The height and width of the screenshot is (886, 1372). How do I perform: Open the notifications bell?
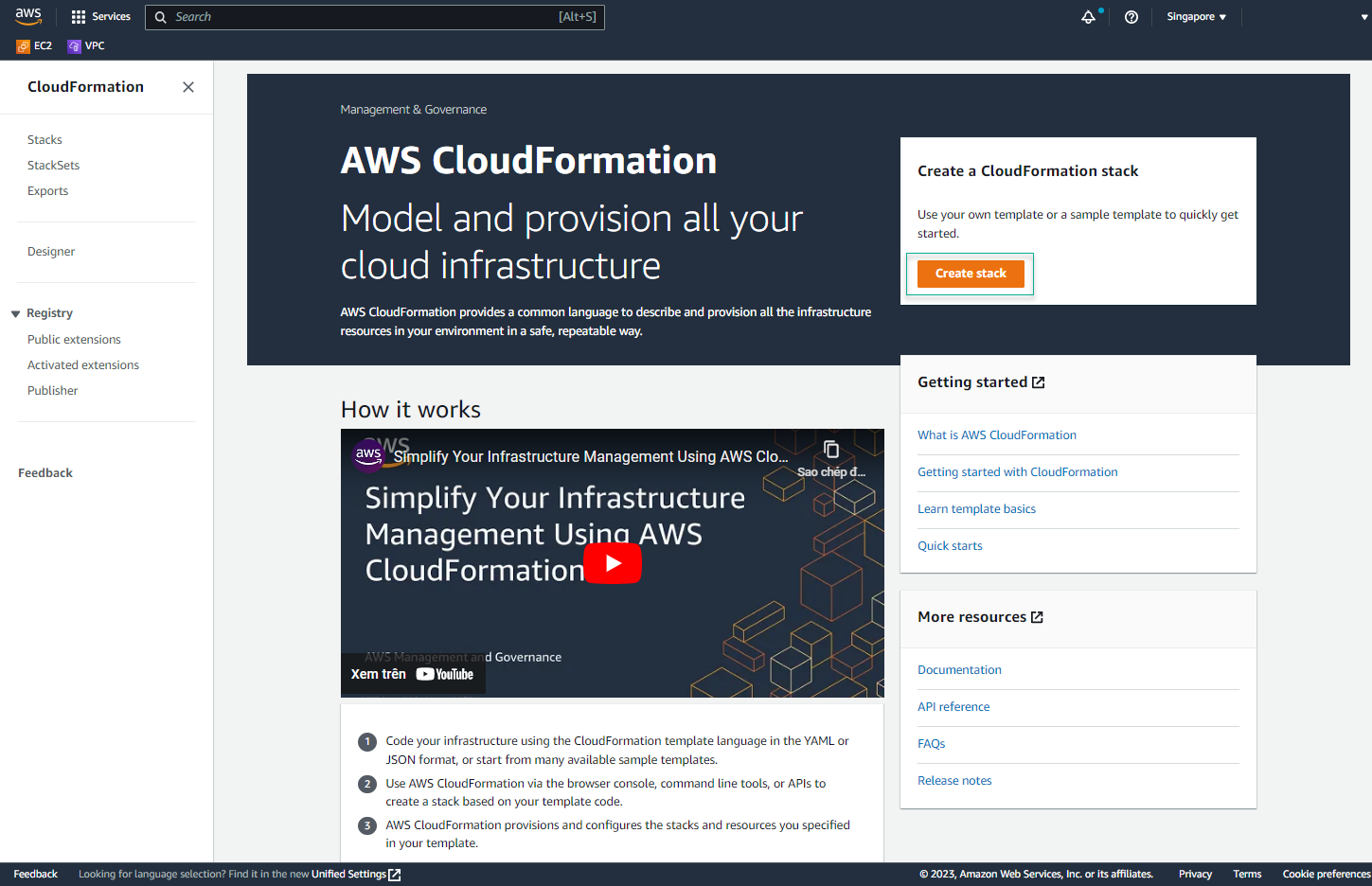tap(1089, 17)
